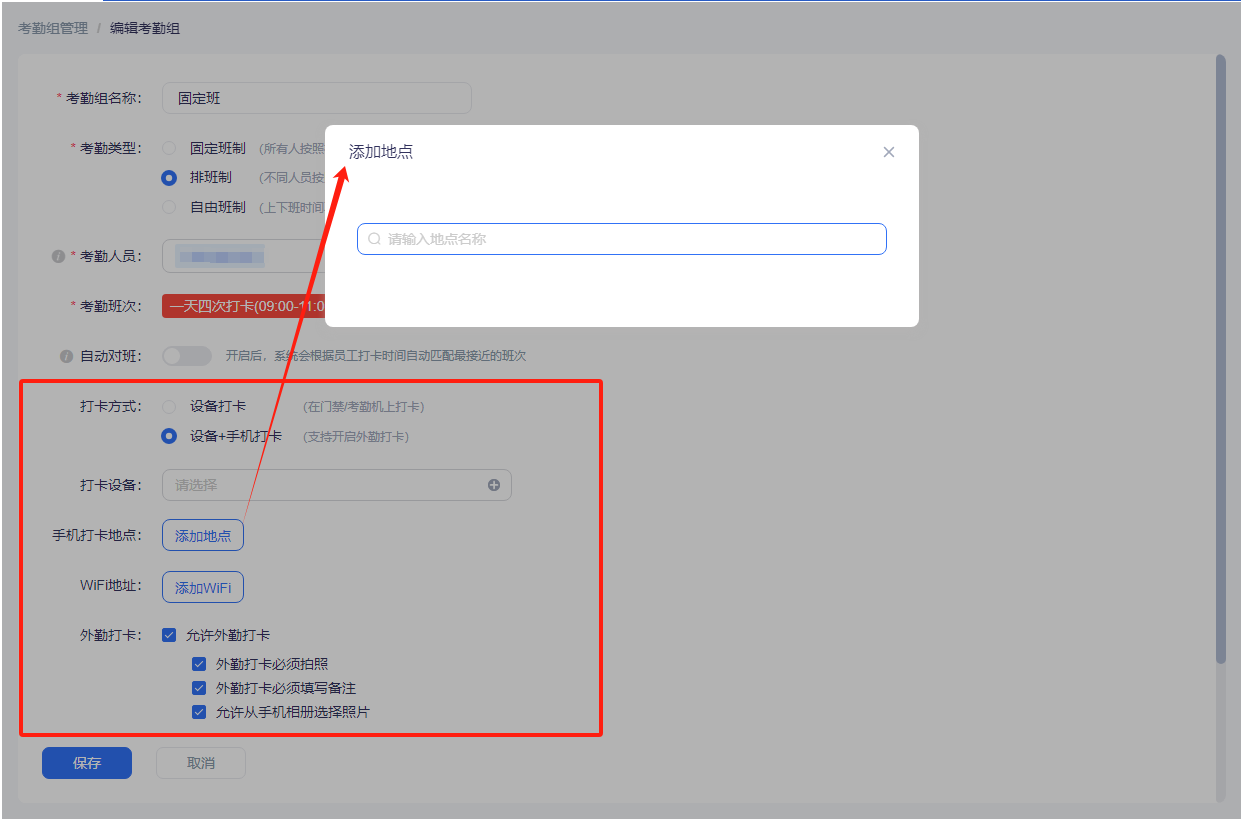Uncheck 允许外勤打卡 checkbox
This screenshot has height=819, width=1241.
[x=169, y=635]
